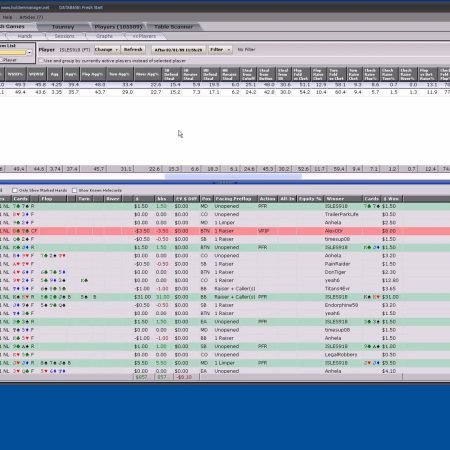Select the Graphs sub-tab
450x450 pixels.
point(104,36)
